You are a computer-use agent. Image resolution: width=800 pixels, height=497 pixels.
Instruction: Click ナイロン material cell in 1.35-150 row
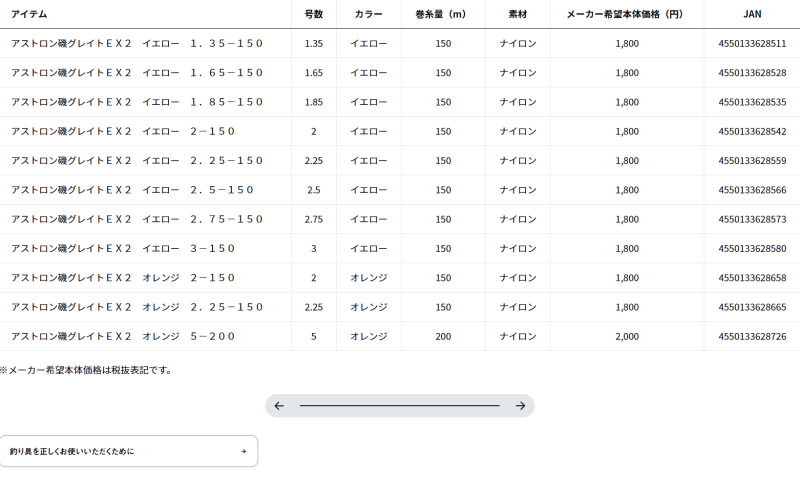pos(517,43)
